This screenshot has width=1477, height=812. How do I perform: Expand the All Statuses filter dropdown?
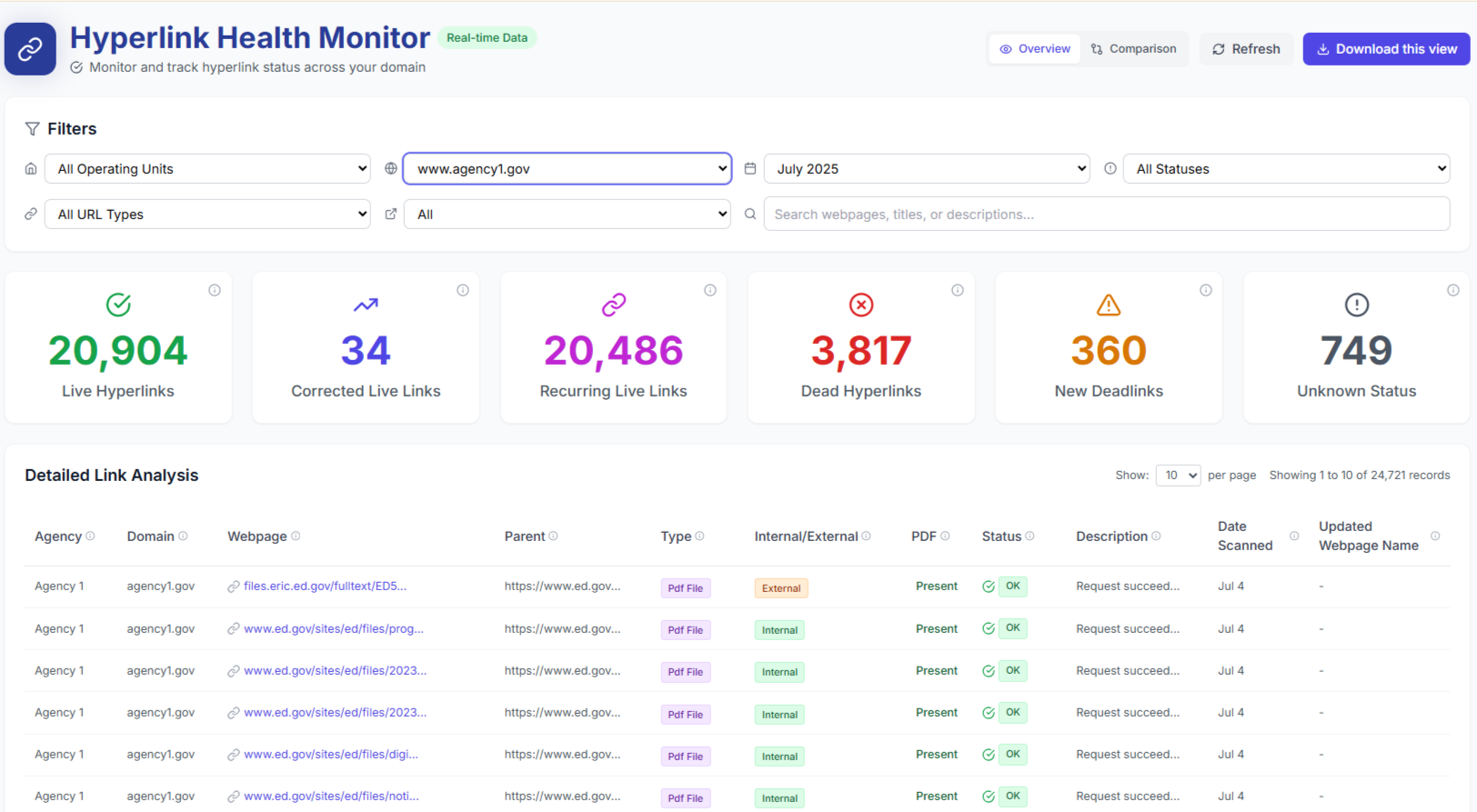tap(1286, 169)
